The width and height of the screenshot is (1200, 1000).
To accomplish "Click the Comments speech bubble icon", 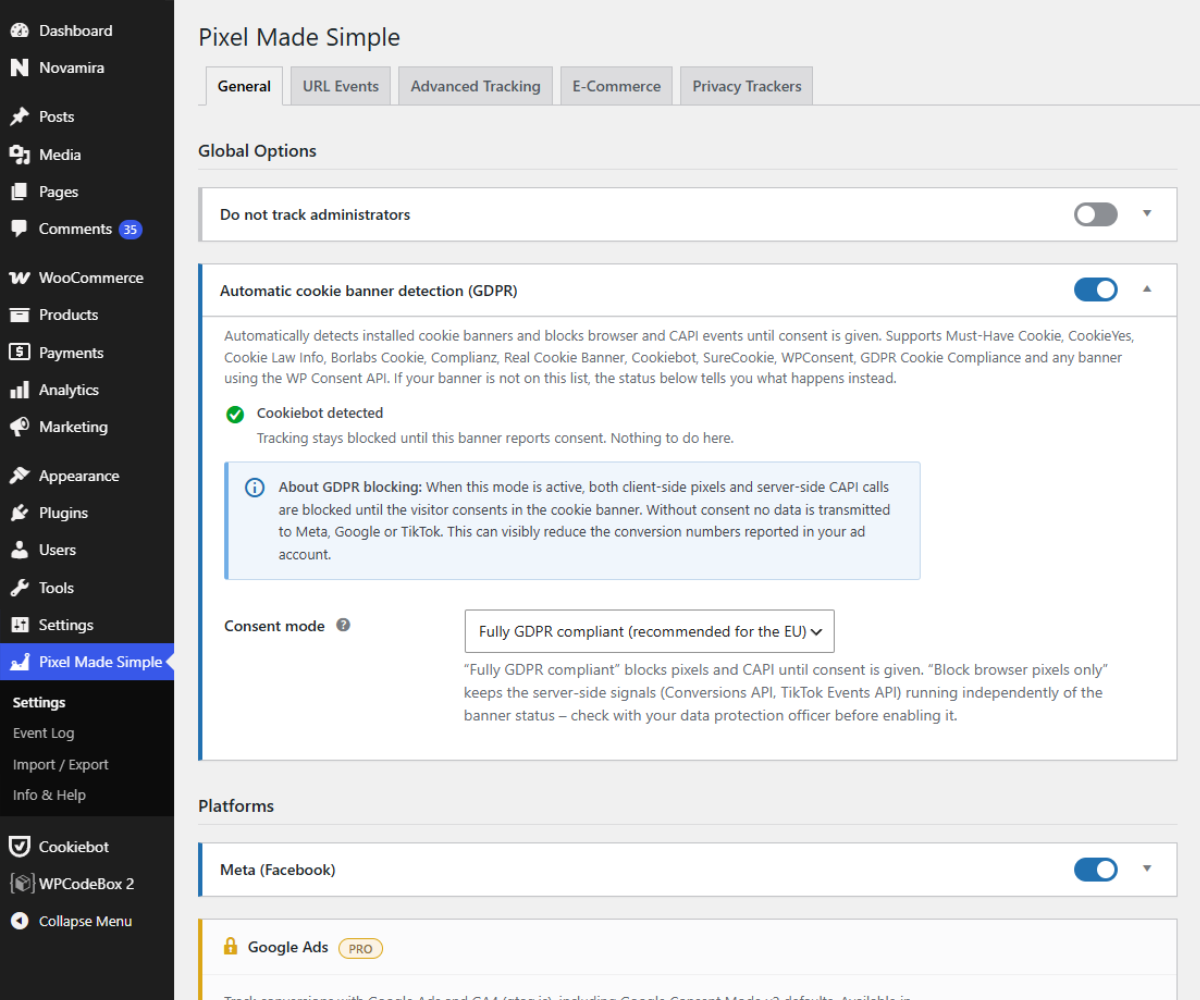I will click(x=19, y=229).
